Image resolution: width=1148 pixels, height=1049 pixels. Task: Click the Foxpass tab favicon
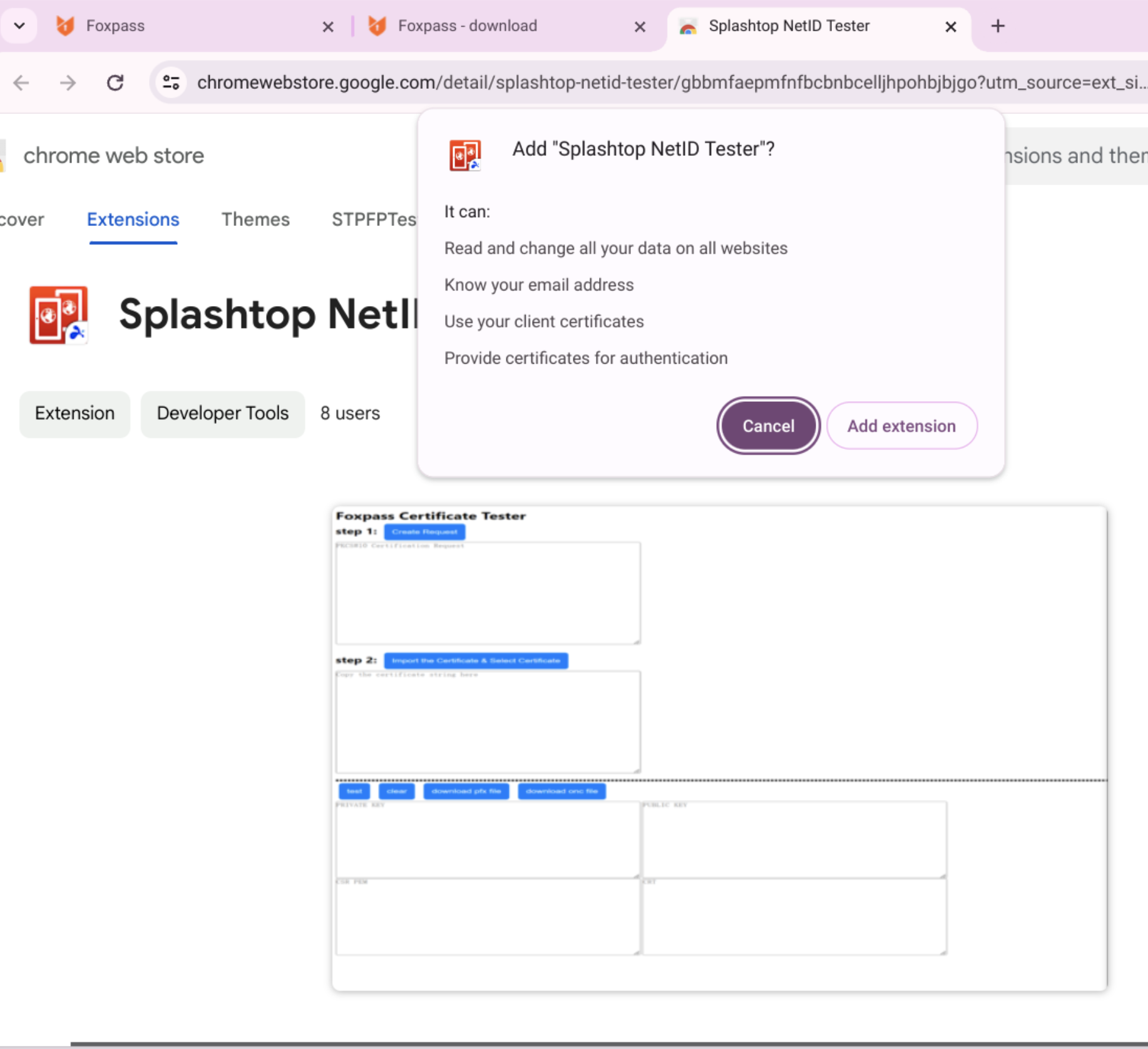point(65,26)
